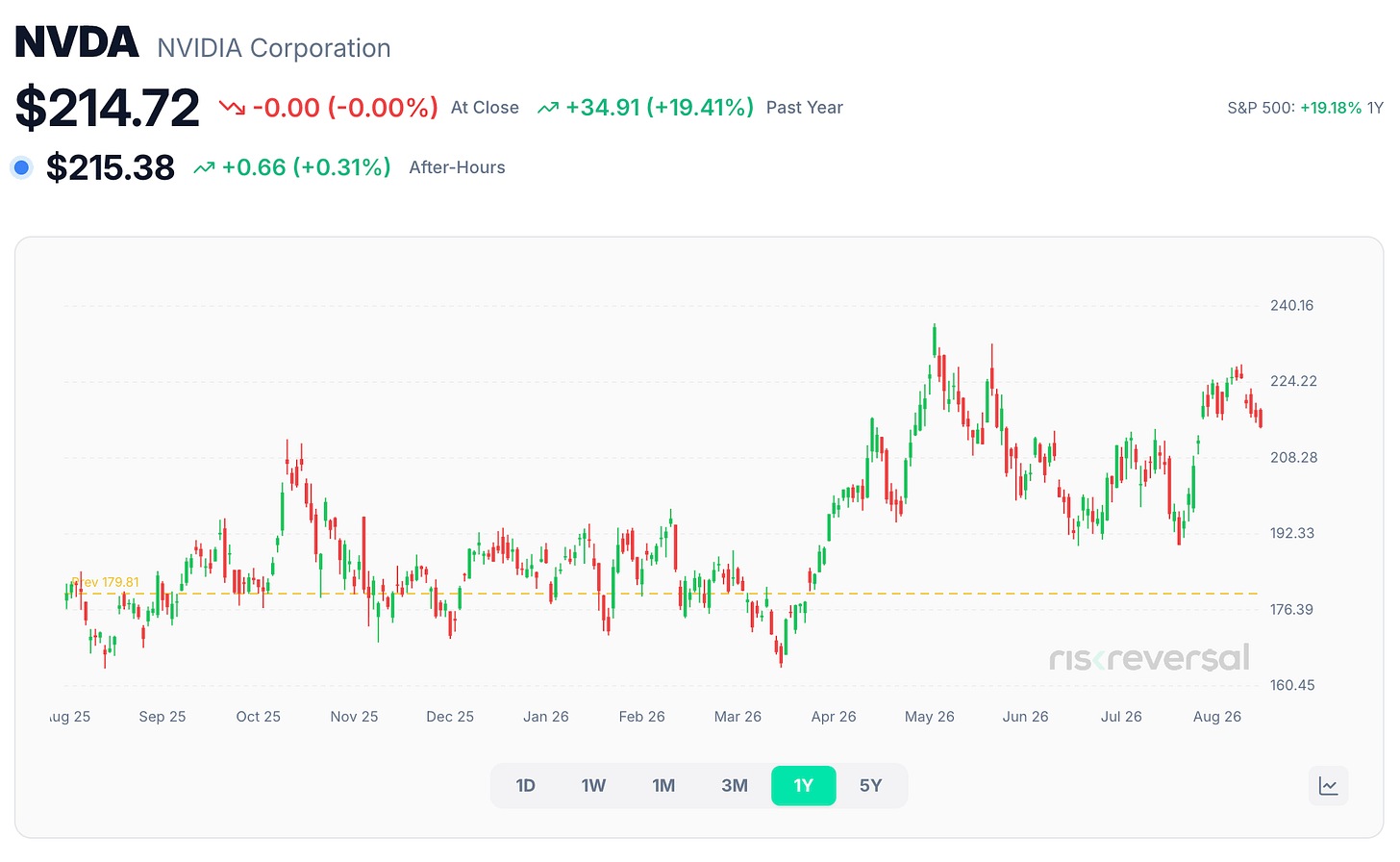Select the 1W time range
The width and height of the screenshot is (1400, 862).
[593, 786]
